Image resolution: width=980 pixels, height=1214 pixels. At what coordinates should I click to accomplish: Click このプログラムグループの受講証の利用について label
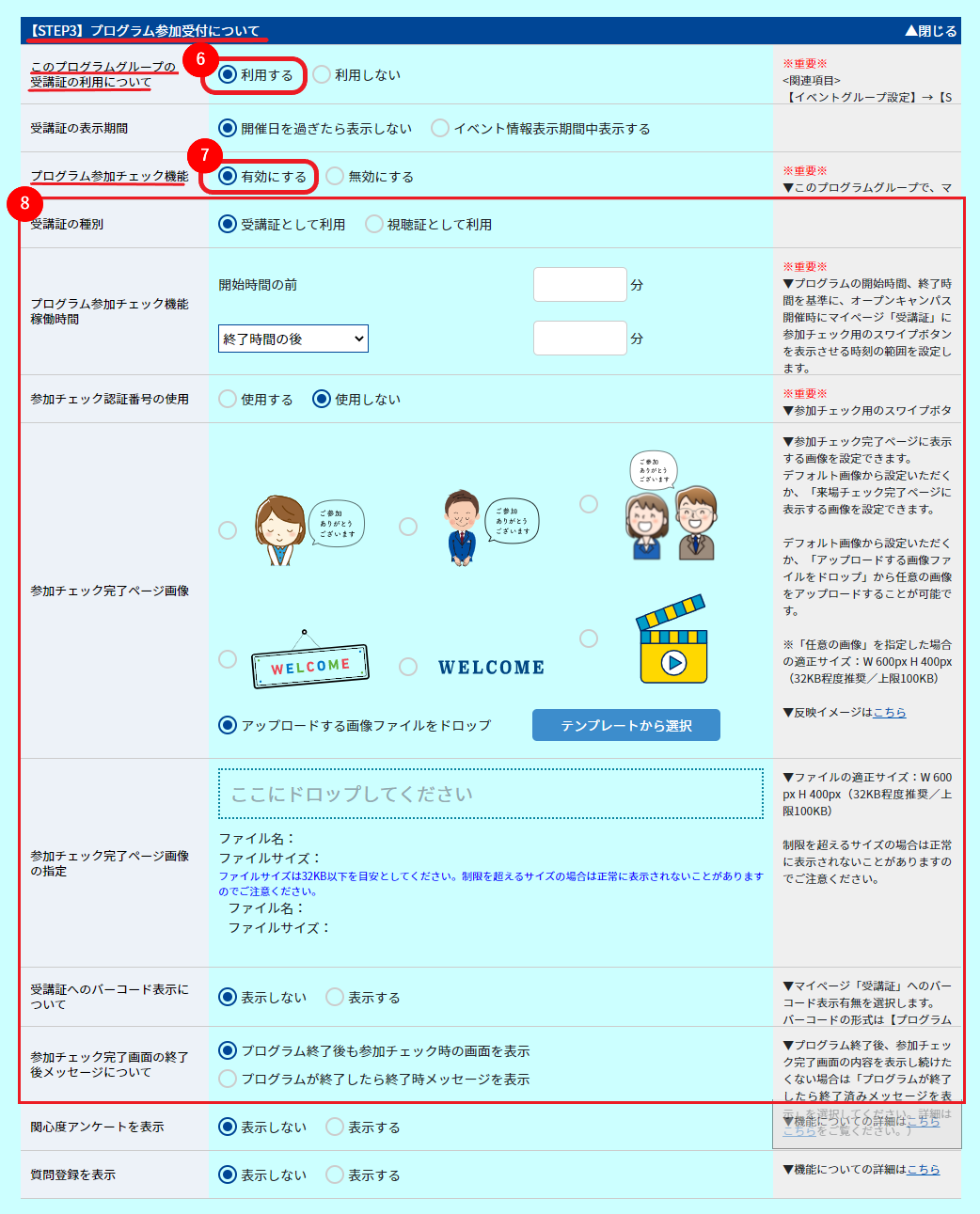click(x=103, y=74)
